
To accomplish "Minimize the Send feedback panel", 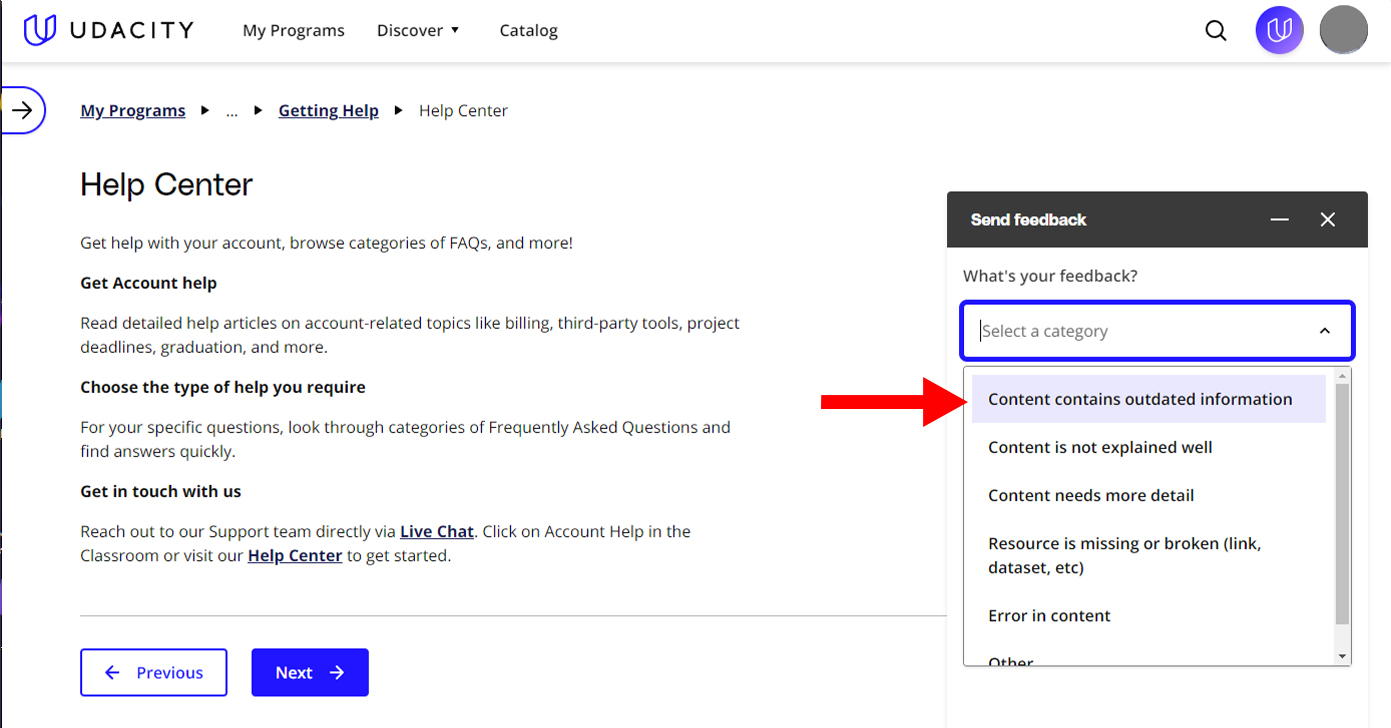I will 1279,220.
